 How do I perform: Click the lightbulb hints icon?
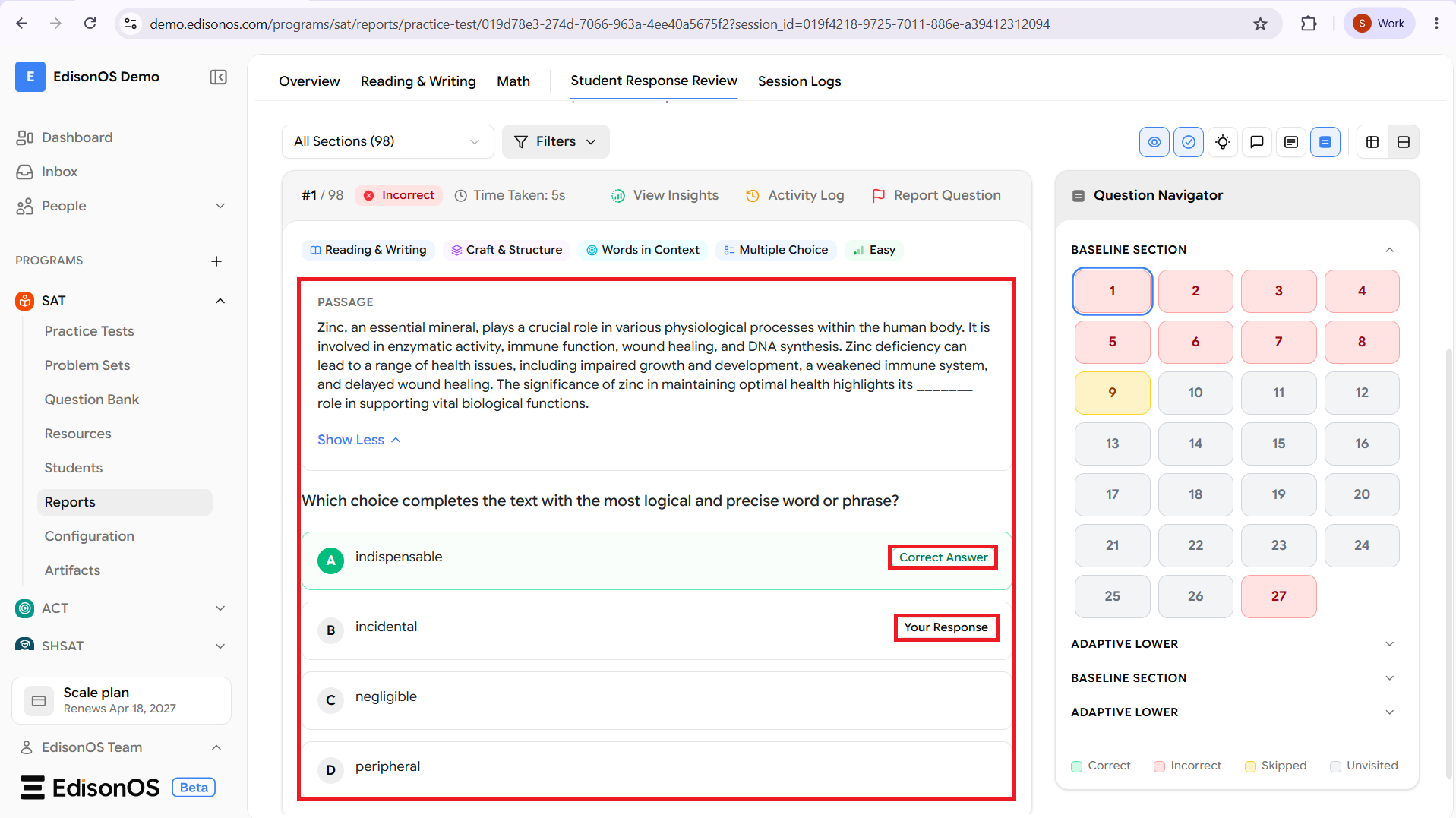point(1222,142)
